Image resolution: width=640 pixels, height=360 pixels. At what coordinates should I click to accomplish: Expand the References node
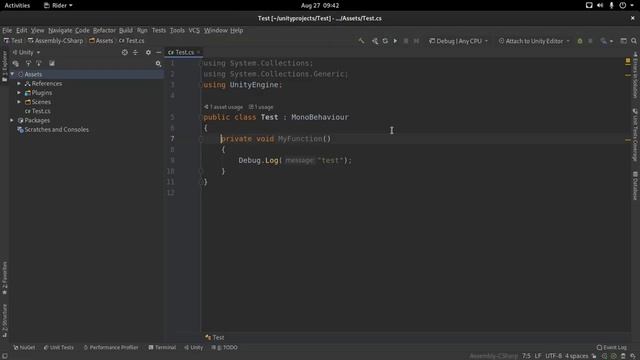[x=19, y=83]
